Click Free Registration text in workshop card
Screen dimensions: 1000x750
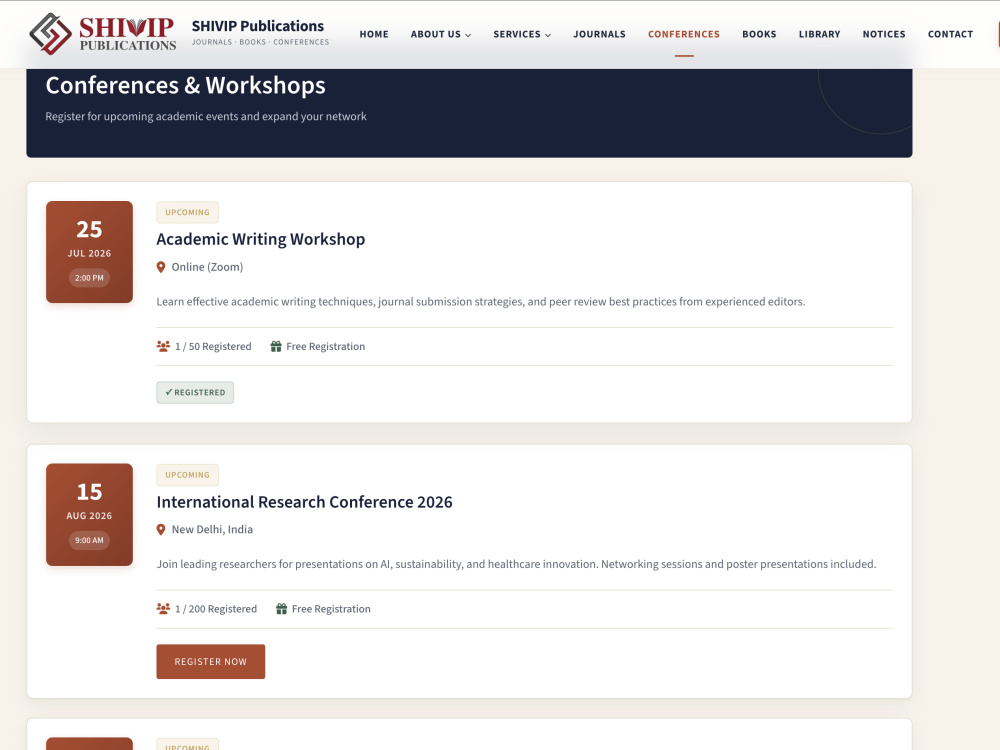pyautogui.click(x=326, y=346)
